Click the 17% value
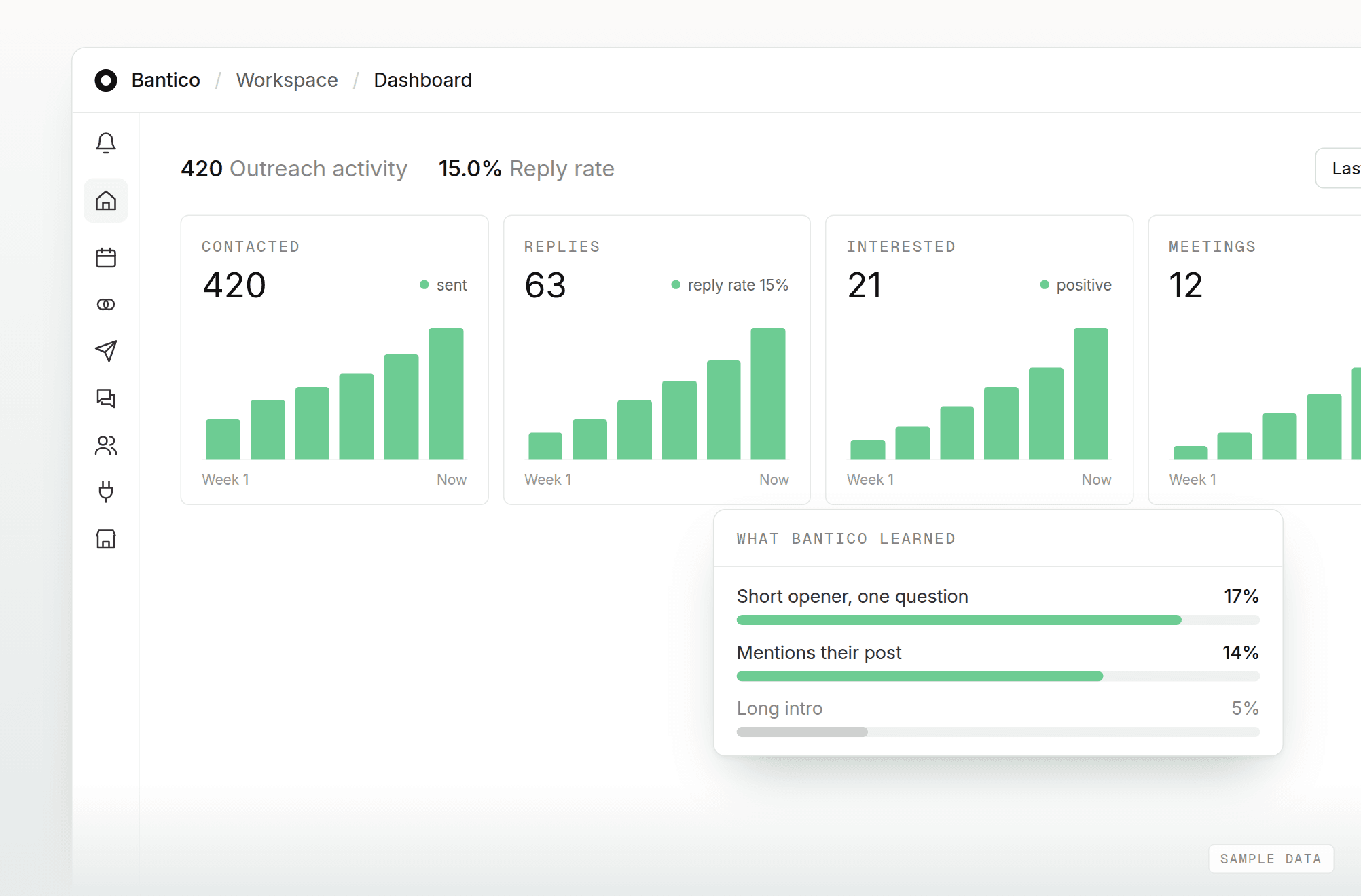The image size is (1361, 896). pos(1241,596)
